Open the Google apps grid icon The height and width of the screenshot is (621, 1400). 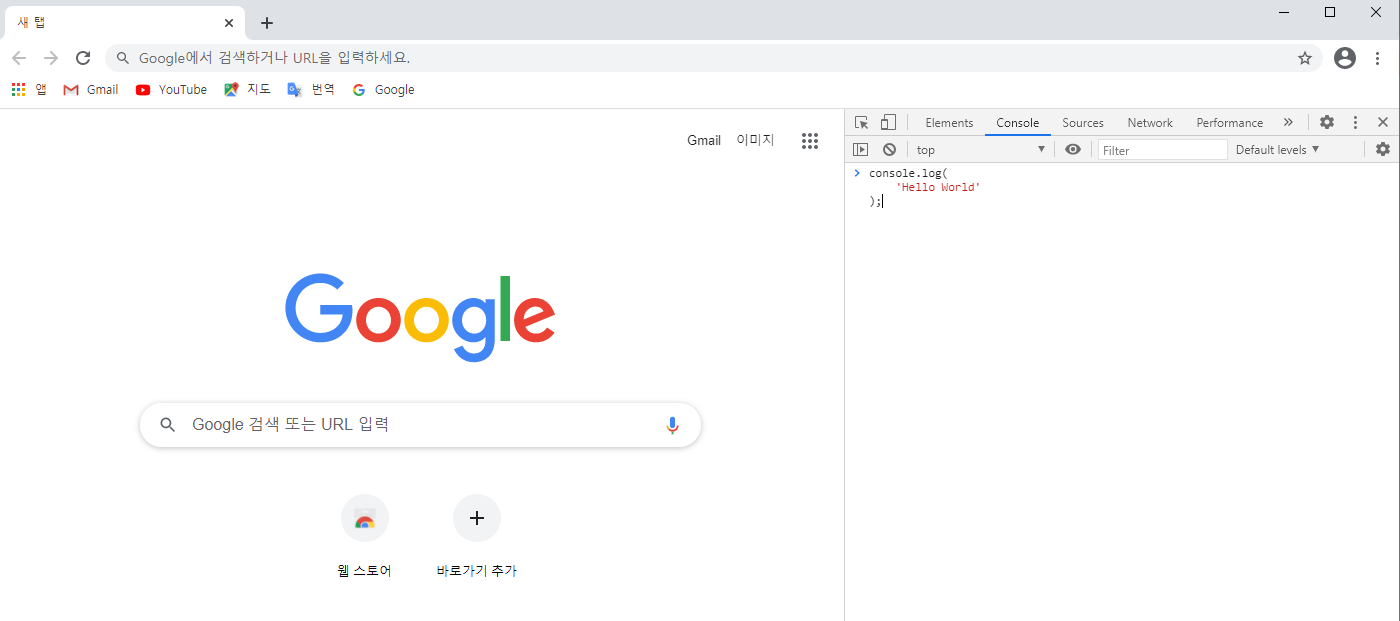click(x=810, y=141)
